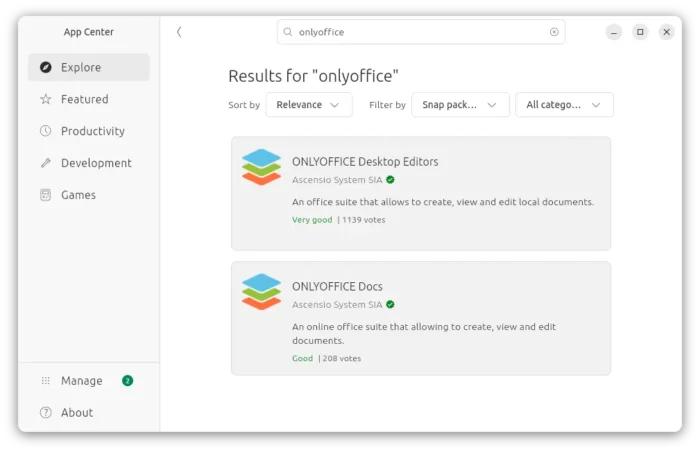Click the ONLYOFFICE Docs logo
The width and height of the screenshot is (700, 452).
tap(261, 292)
